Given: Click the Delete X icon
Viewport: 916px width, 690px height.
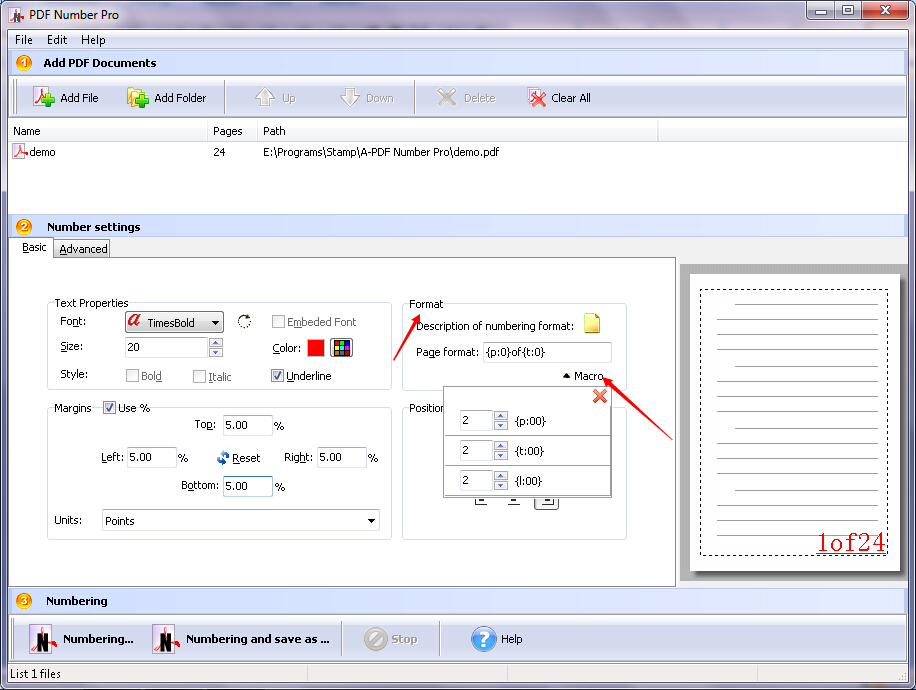Looking at the screenshot, I should (x=446, y=98).
